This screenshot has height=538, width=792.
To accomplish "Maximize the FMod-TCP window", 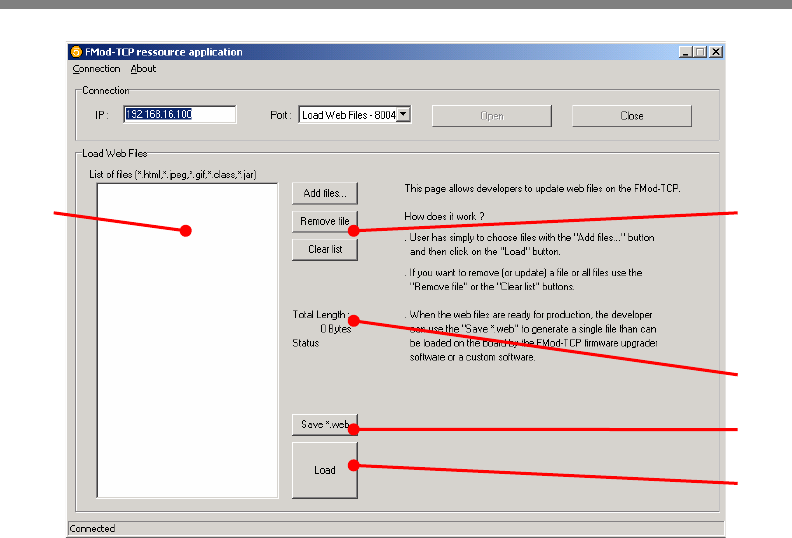I will [700, 52].
